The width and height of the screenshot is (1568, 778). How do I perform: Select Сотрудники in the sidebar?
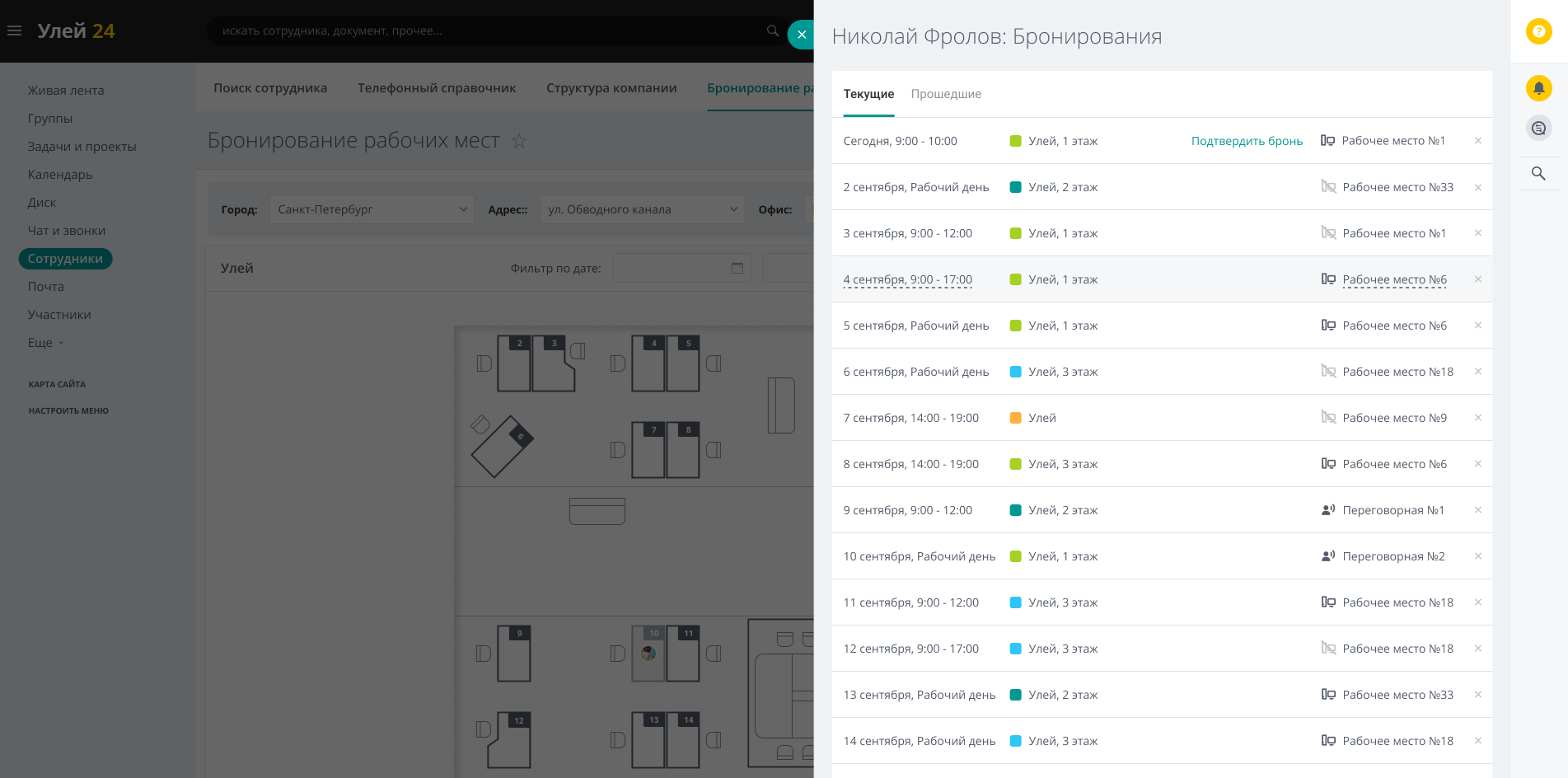tap(65, 259)
